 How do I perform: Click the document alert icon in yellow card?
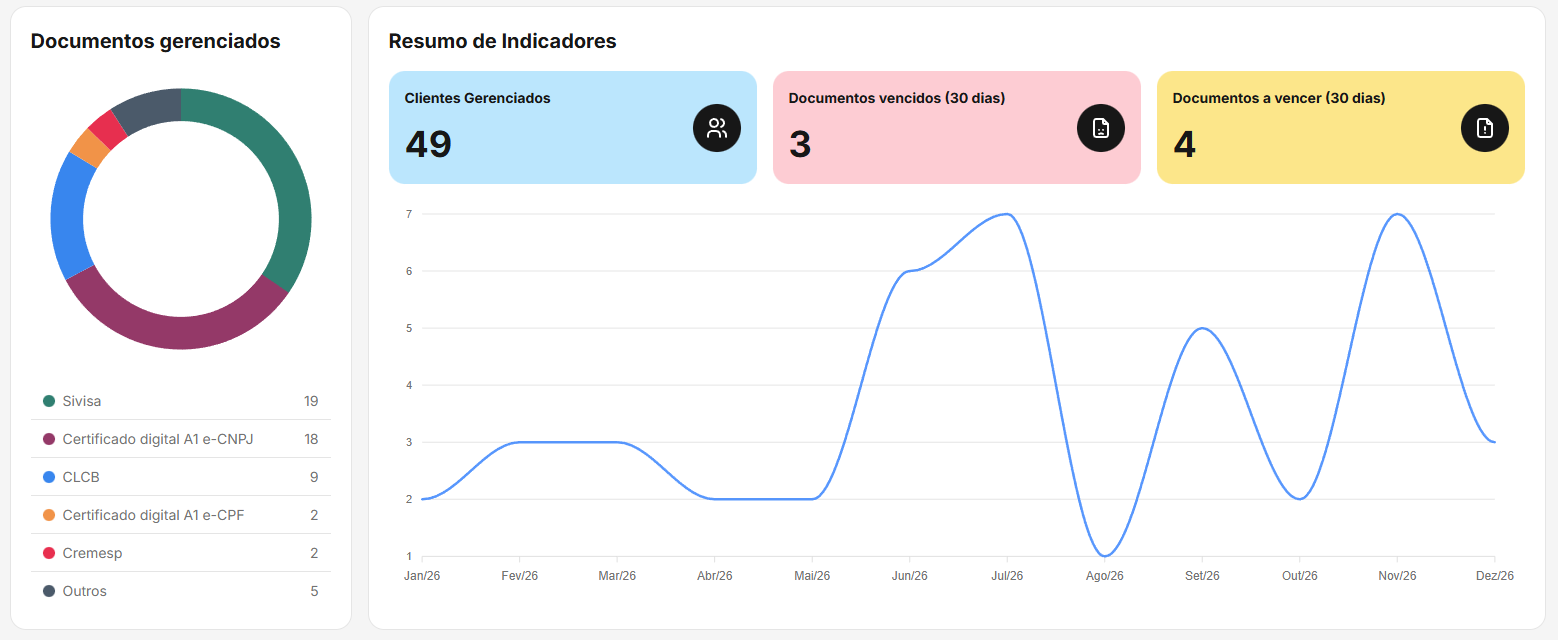click(x=1484, y=128)
